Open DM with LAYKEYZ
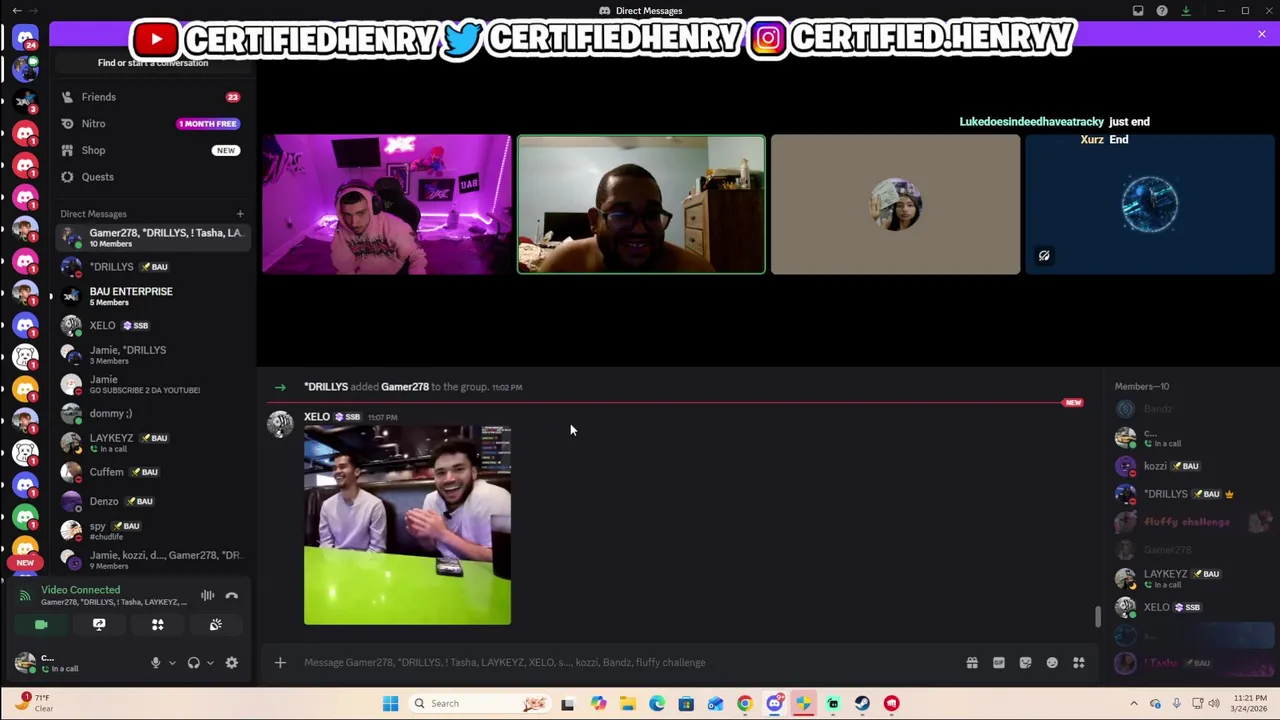 pos(152,442)
